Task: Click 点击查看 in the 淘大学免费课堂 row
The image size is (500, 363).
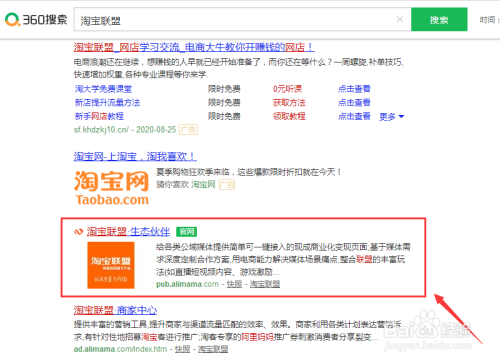Action: 354,89
